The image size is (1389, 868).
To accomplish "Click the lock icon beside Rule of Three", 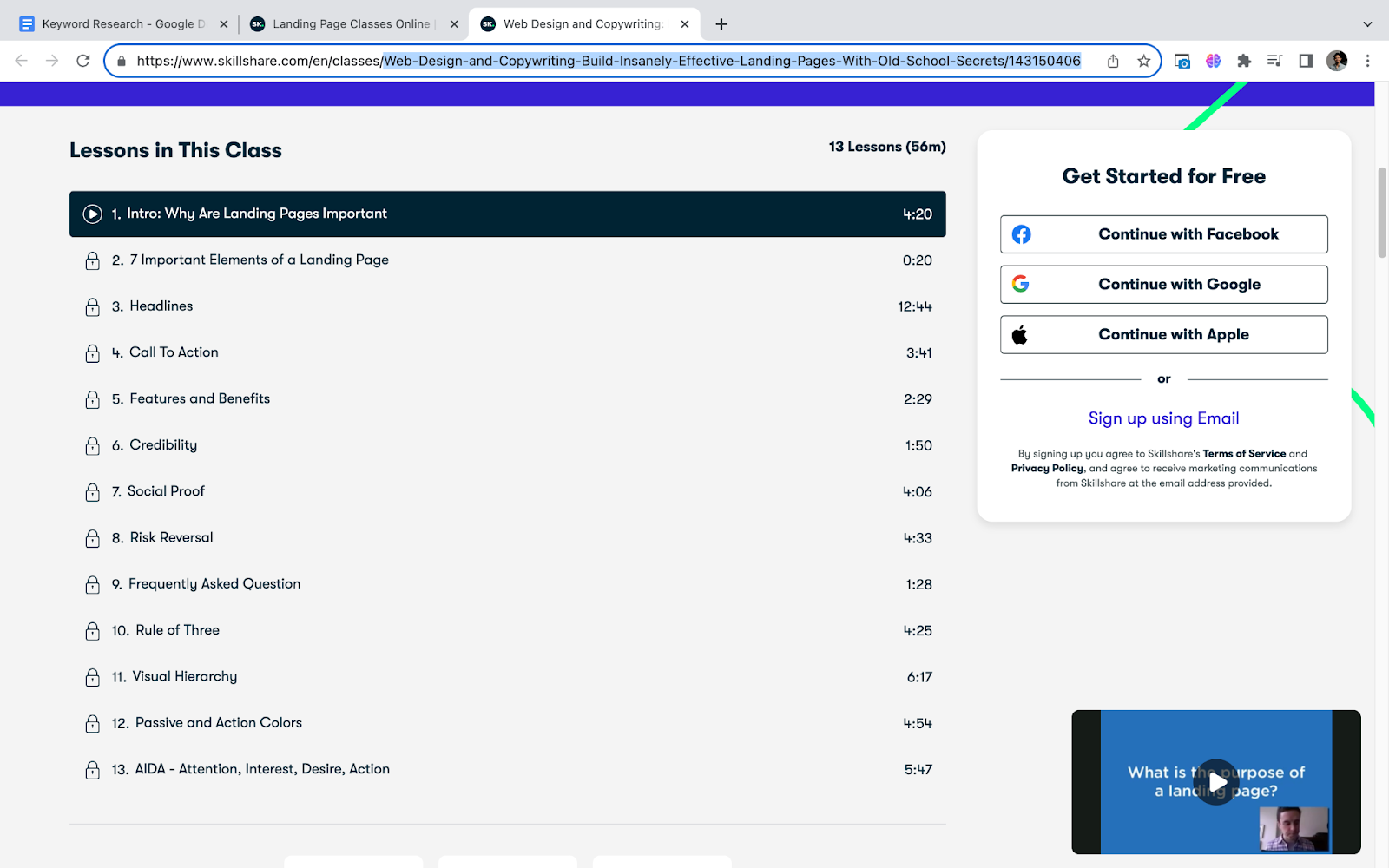I will (x=93, y=631).
